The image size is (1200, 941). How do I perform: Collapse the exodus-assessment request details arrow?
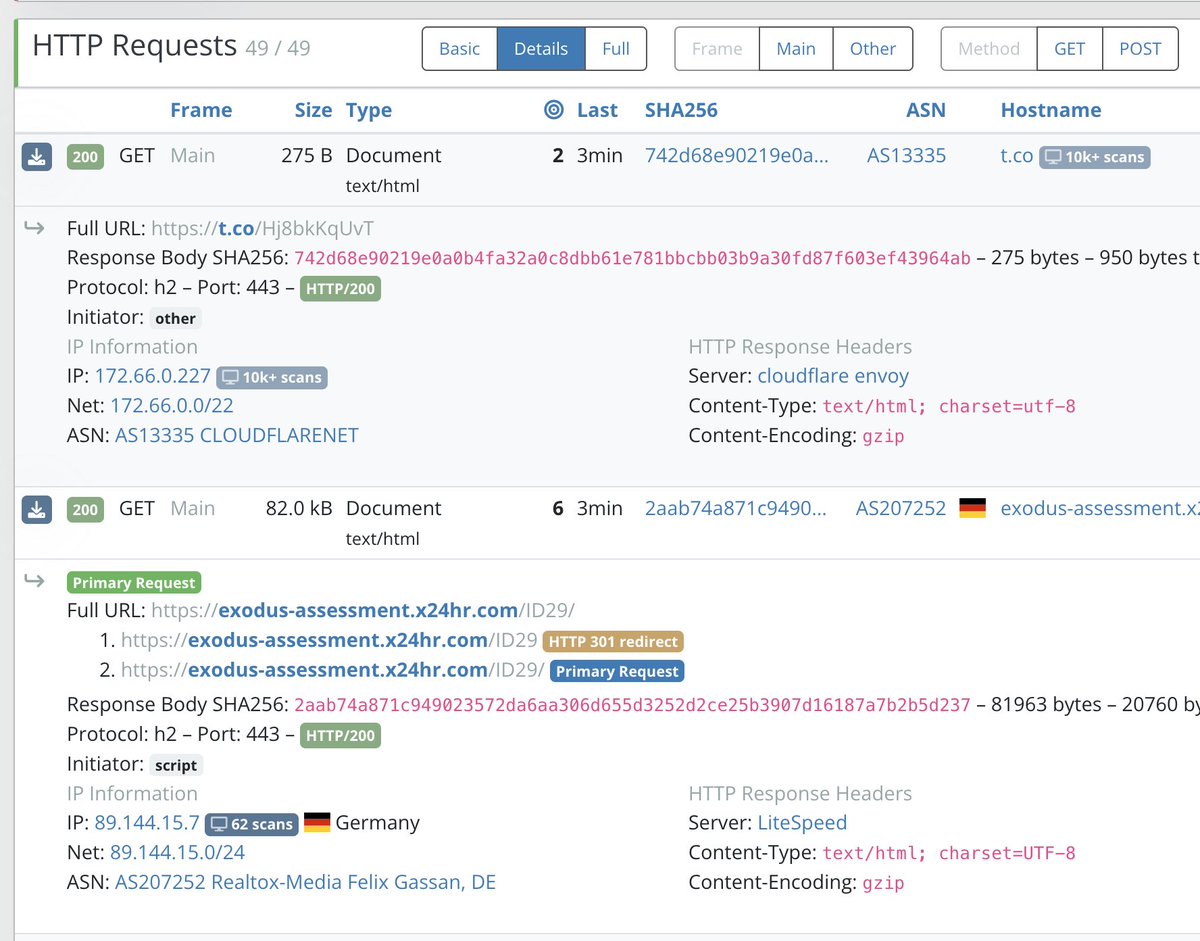pyautogui.click(x=34, y=580)
